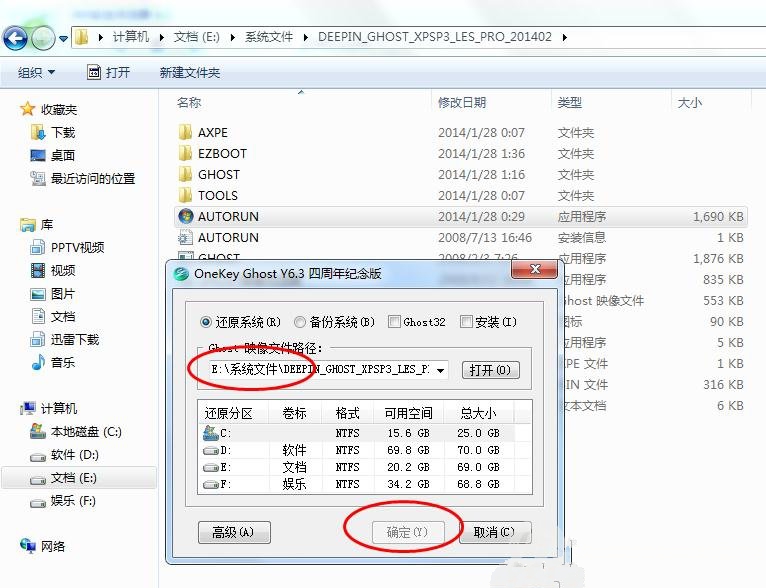
Task: Click the 打开 toolbar item
Action: pos(108,72)
